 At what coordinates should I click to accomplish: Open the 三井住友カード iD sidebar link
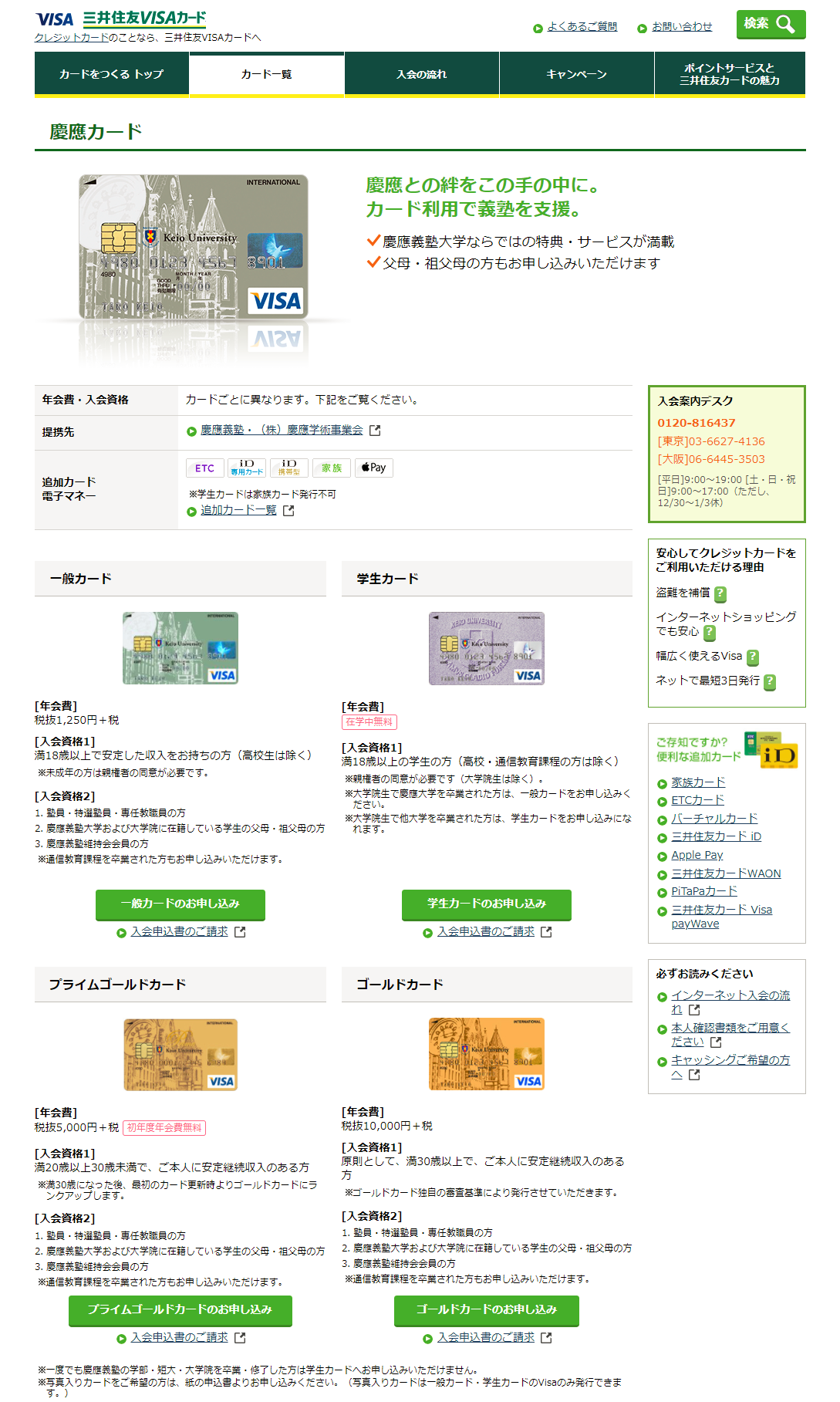(716, 837)
